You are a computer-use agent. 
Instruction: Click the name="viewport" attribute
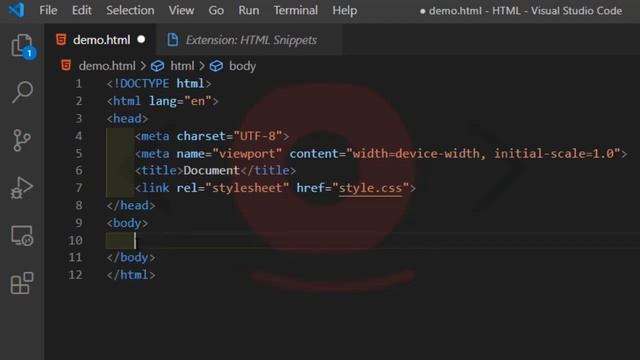pos(229,153)
